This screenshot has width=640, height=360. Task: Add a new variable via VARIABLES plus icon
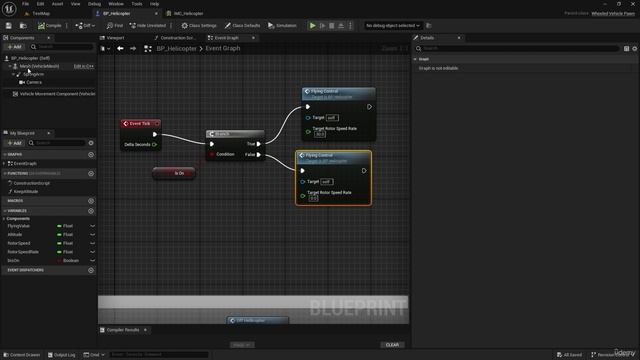tap(91, 211)
